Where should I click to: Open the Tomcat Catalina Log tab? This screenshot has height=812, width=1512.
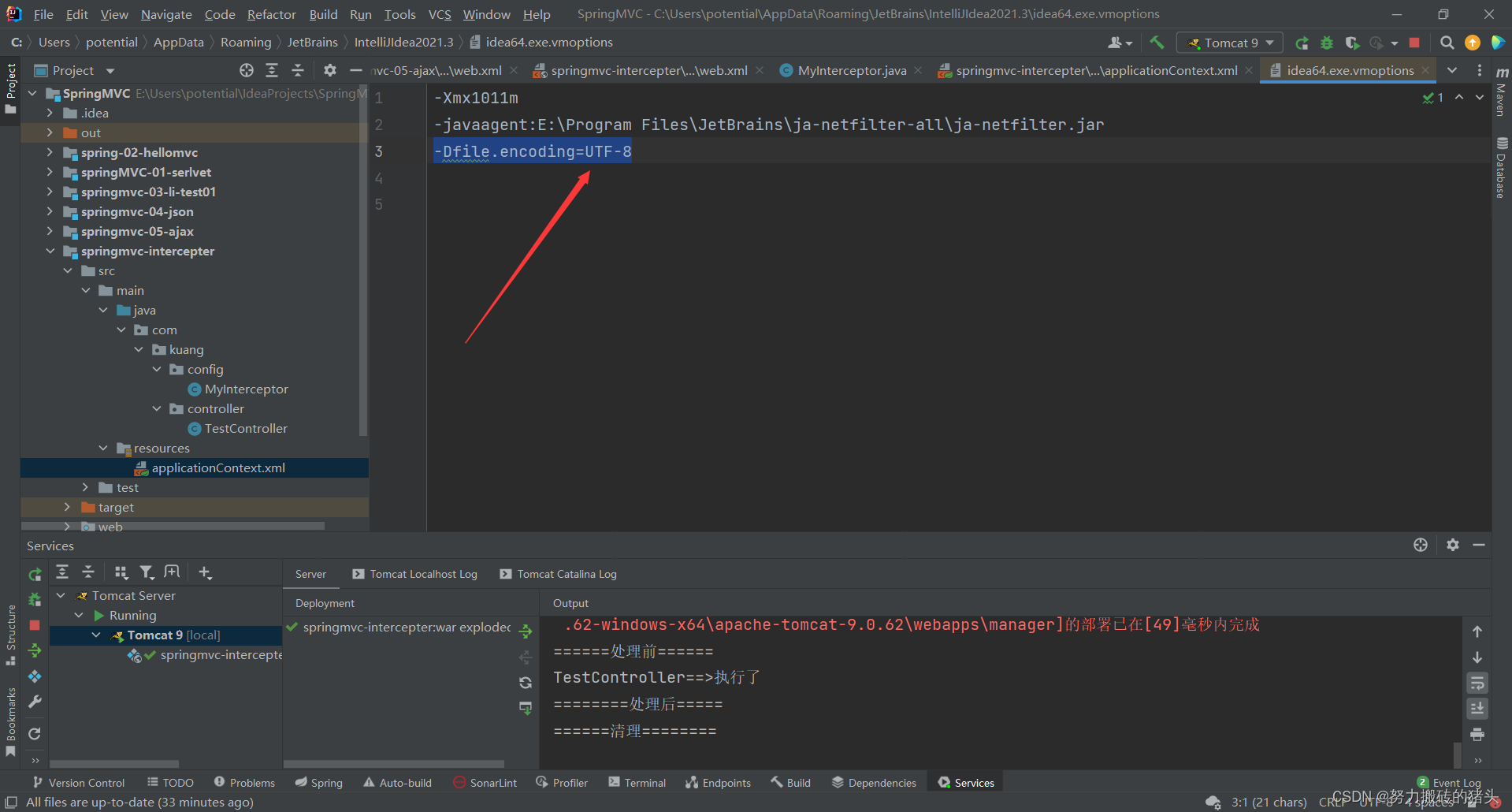click(559, 574)
